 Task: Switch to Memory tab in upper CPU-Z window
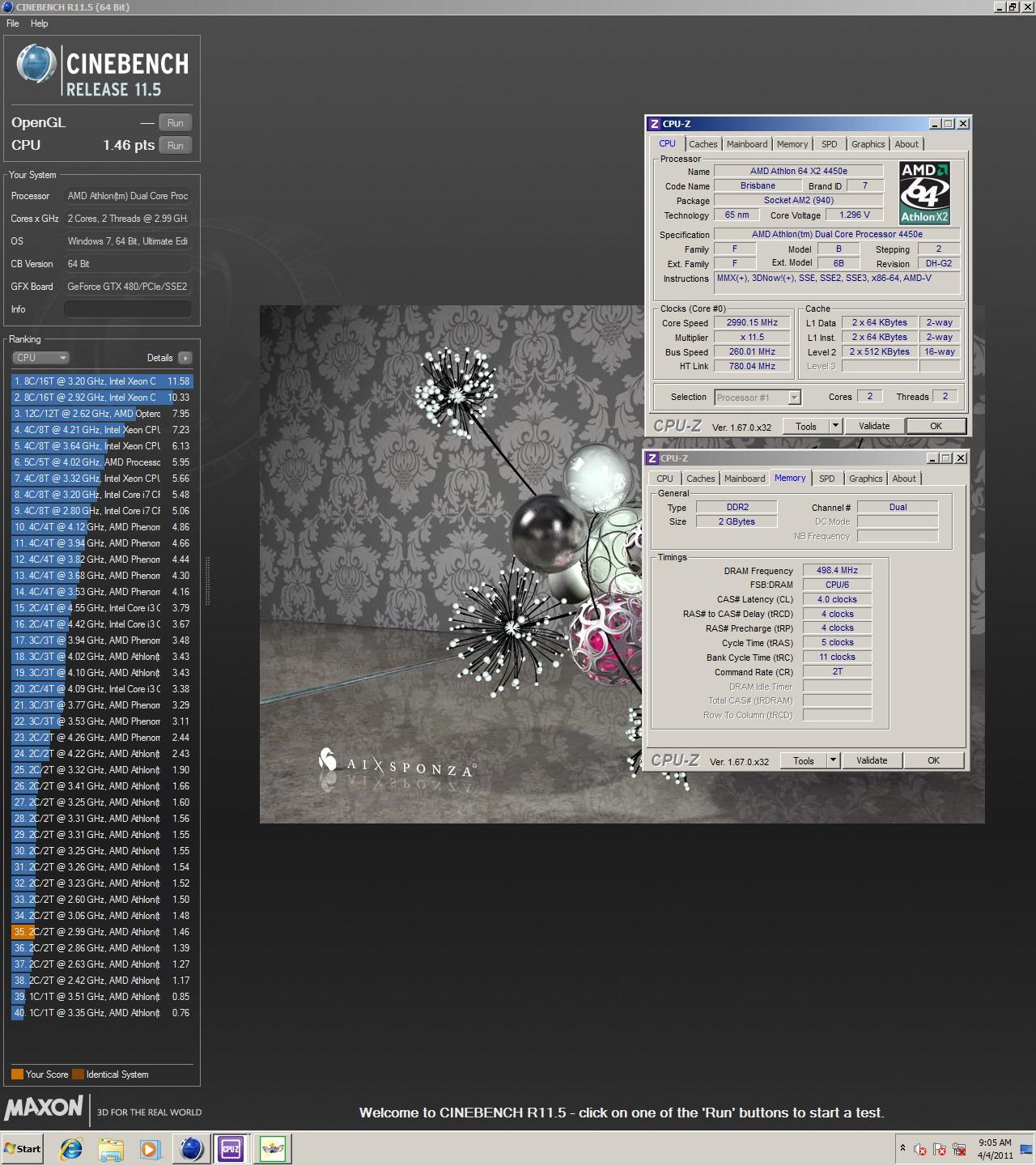click(792, 144)
